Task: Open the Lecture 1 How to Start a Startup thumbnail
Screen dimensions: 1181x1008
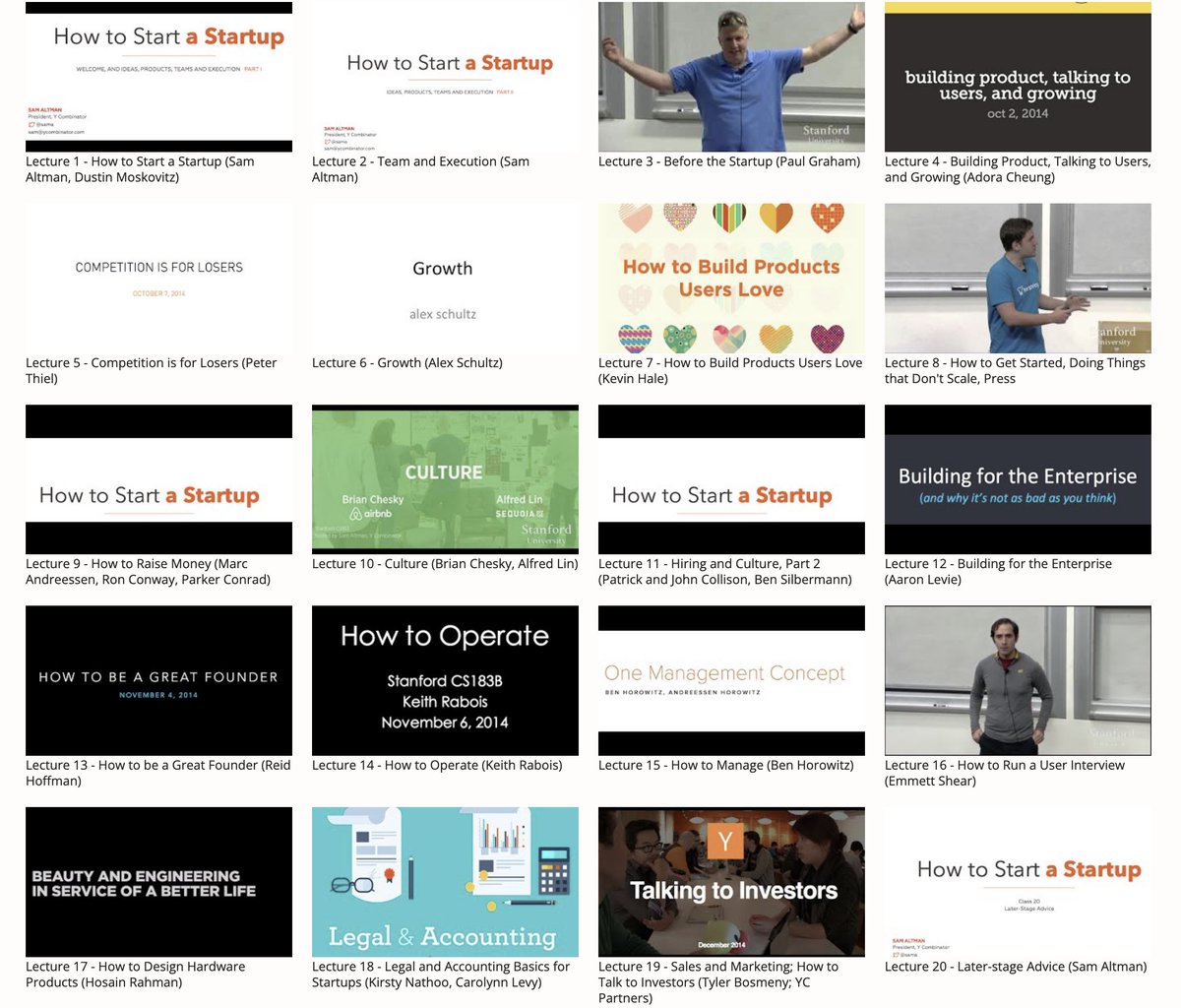Action: [x=158, y=77]
